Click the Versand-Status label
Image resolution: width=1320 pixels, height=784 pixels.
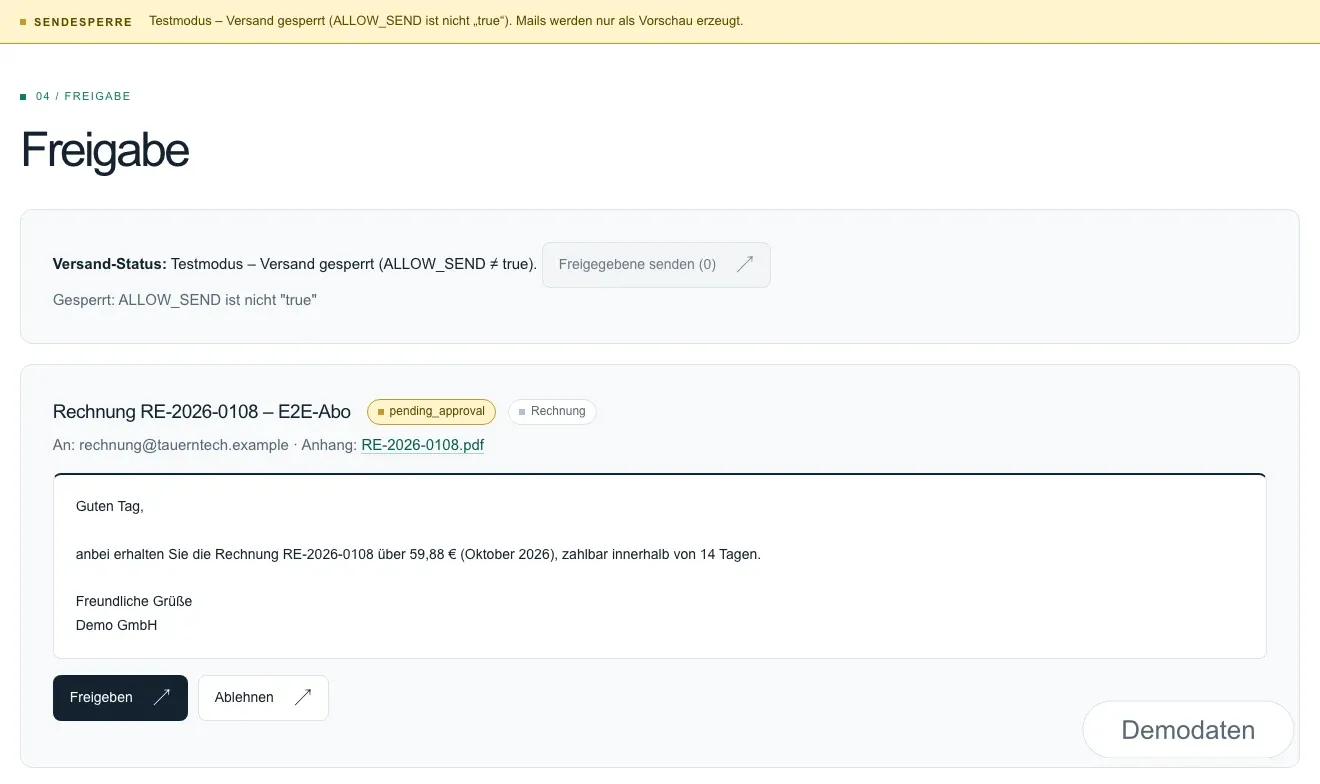pyautogui.click(x=110, y=265)
